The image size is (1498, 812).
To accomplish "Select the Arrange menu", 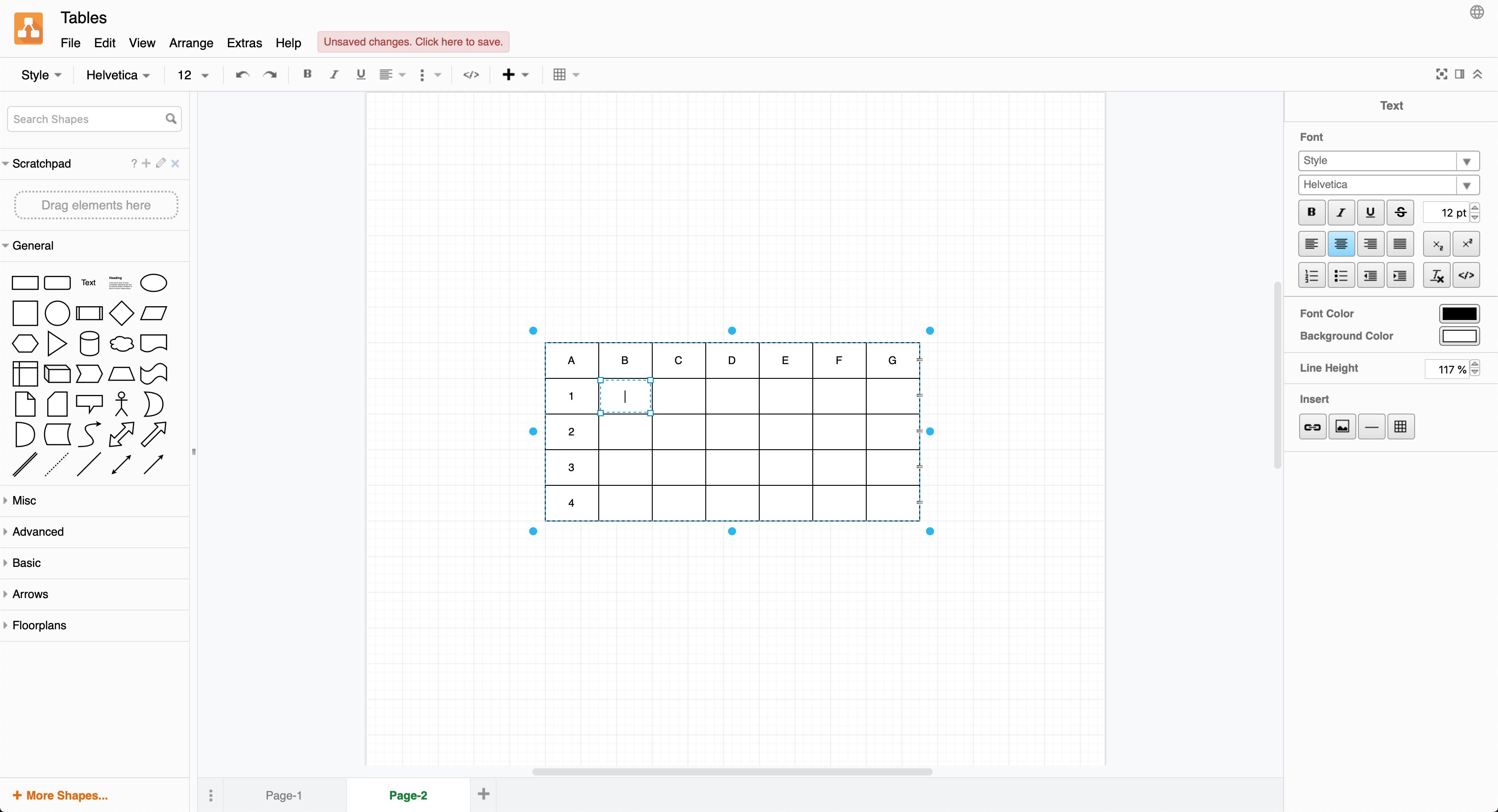I will 191,43.
